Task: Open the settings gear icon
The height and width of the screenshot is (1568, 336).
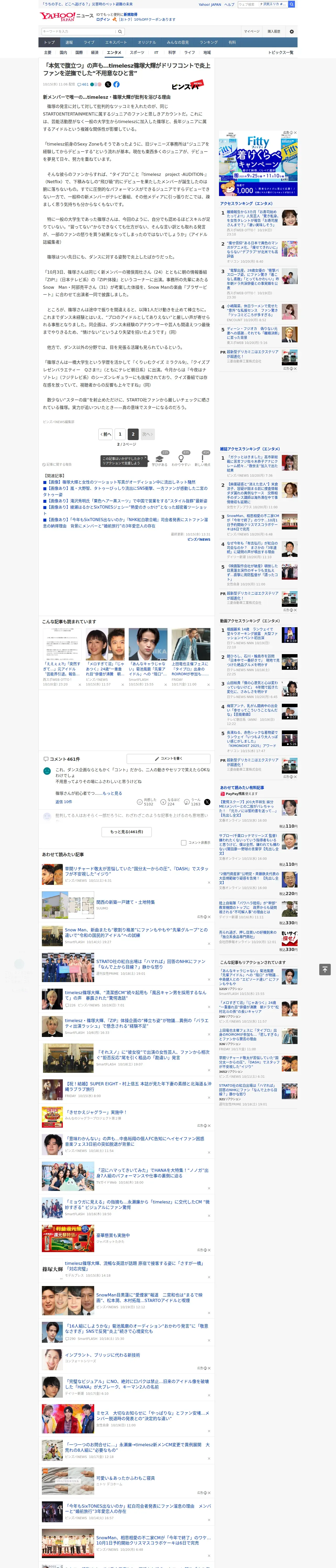Action: point(292,32)
